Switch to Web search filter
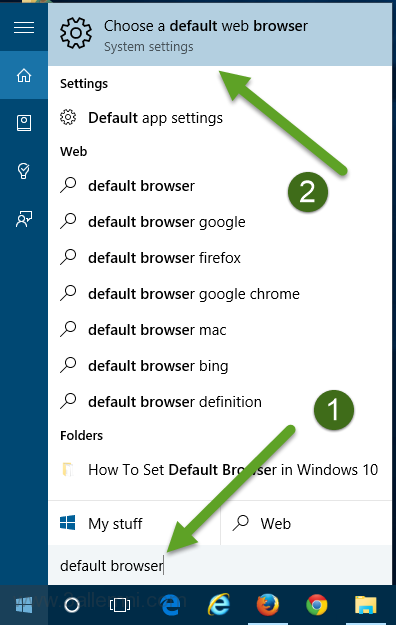The height and width of the screenshot is (625, 396). [306, 523]
